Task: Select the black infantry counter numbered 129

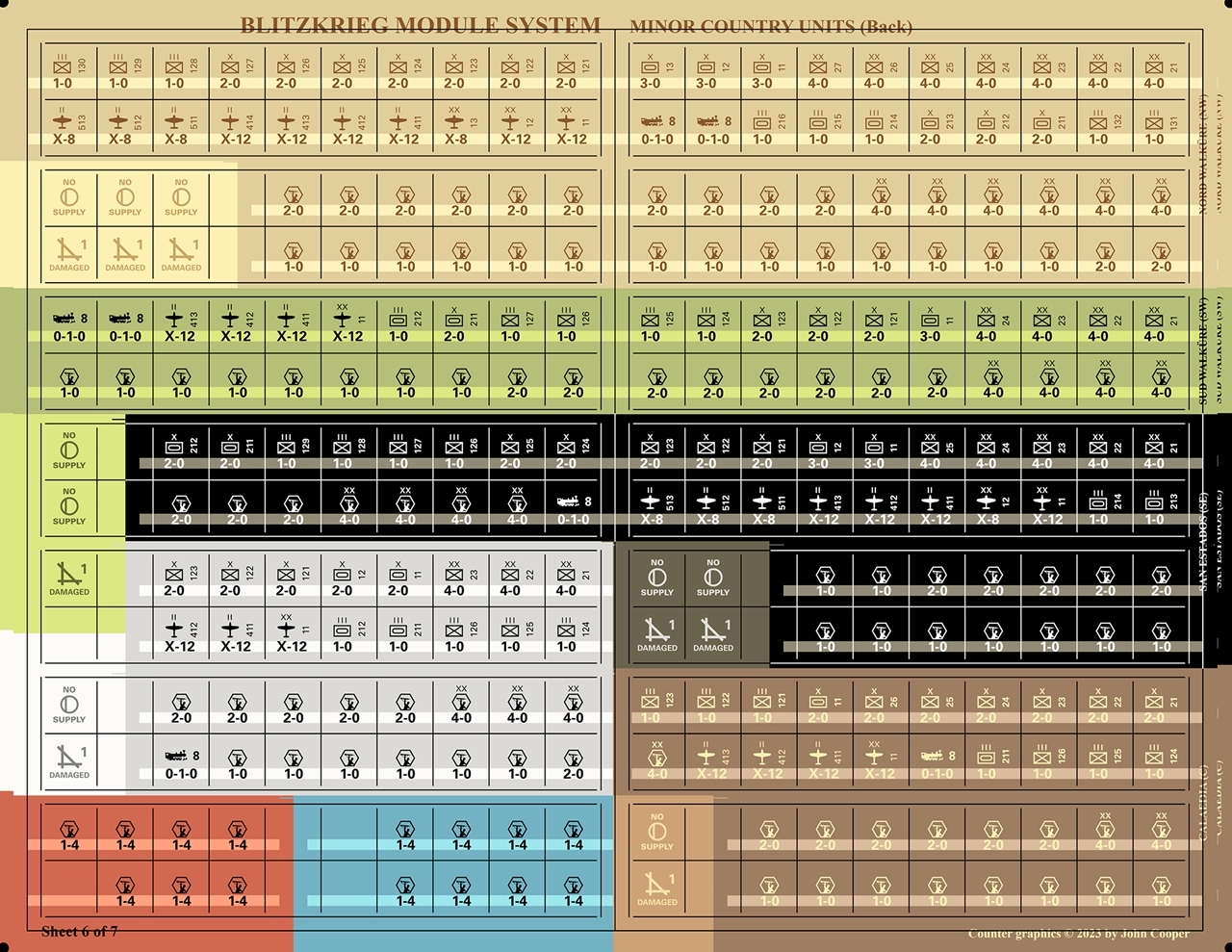Action: 293,453
